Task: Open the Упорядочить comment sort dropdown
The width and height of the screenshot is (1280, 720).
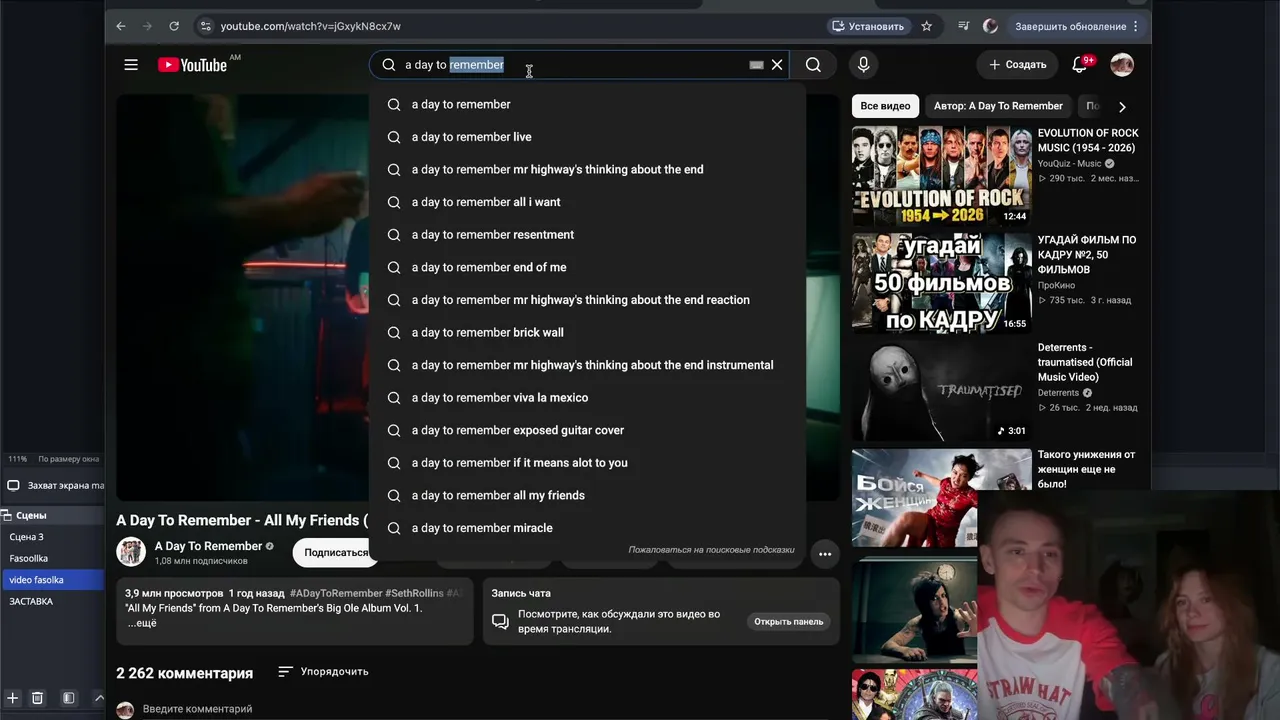Action: point(323,672)
